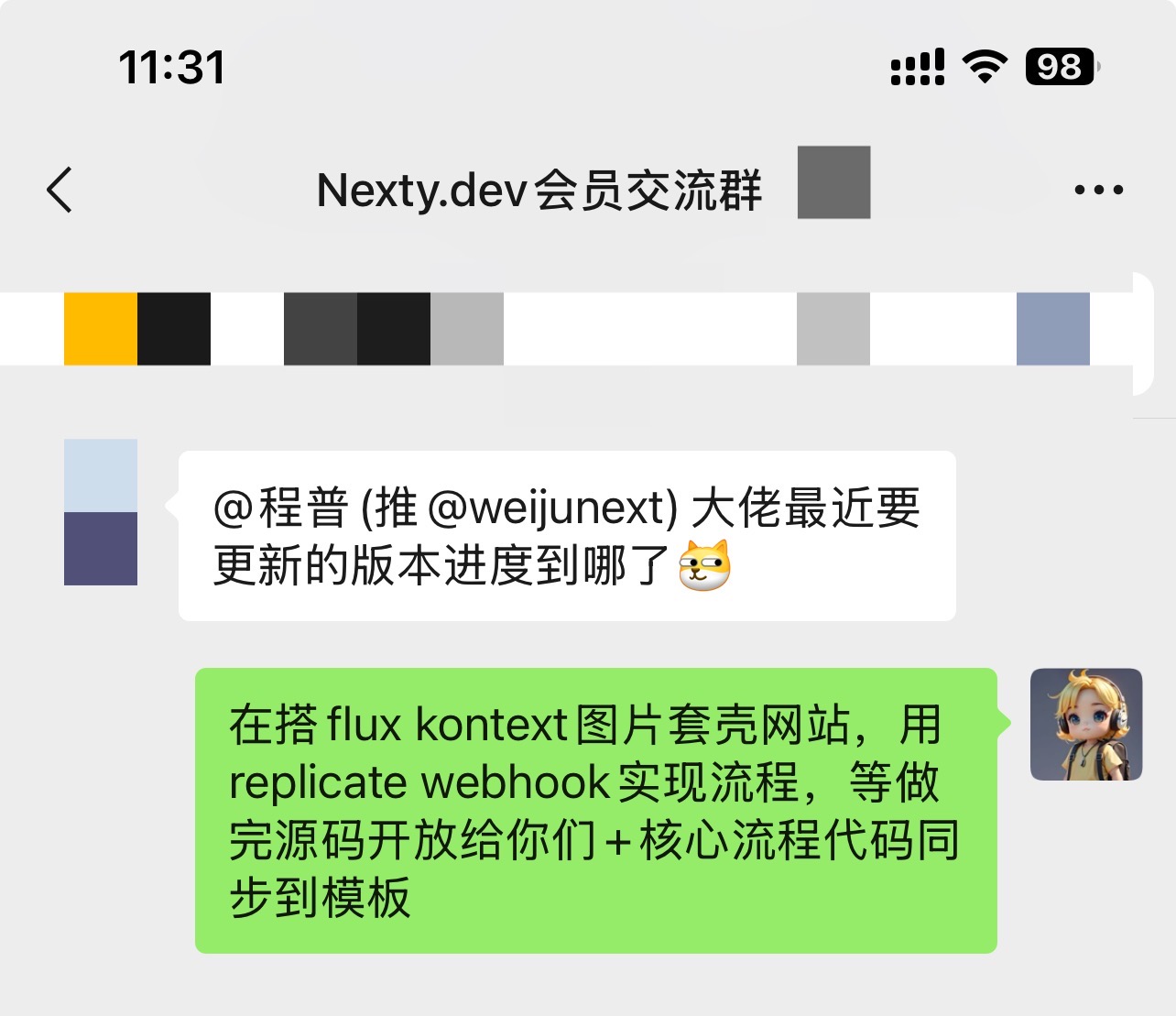Tap the text 步到模板 ending green message
The width and height of the screenshot is (1176, 1016).
[320, 898]
